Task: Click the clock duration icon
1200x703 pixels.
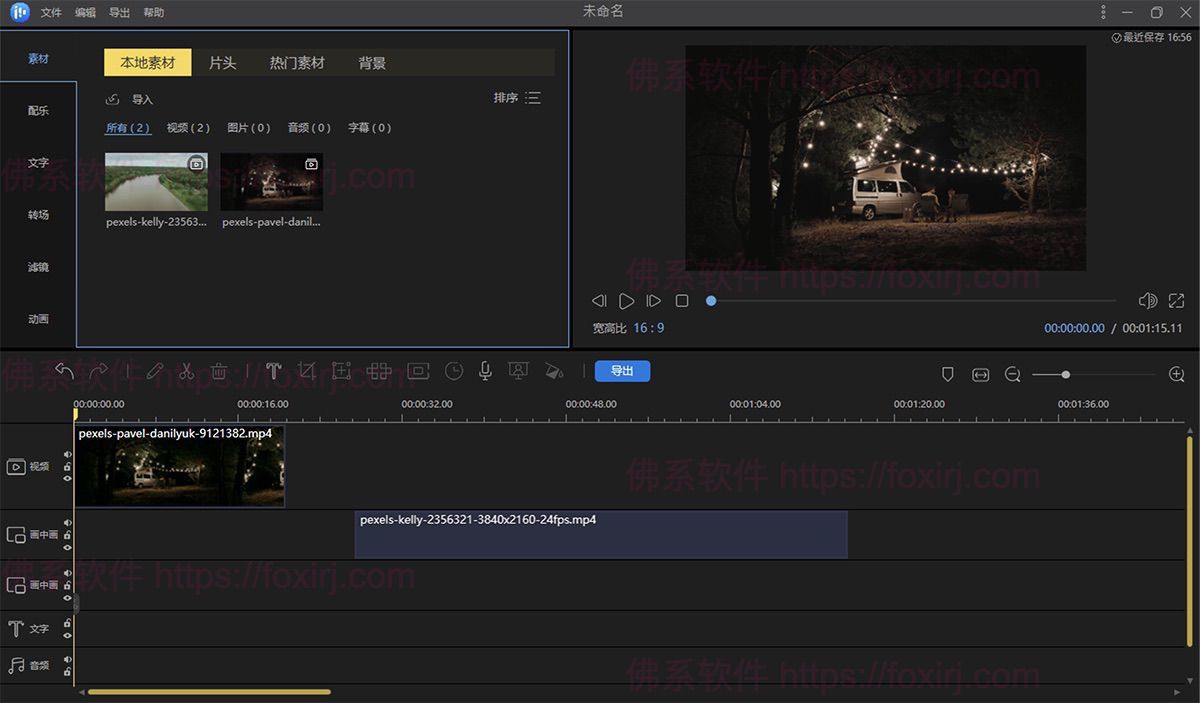Action: pyautogui.click(x=454, y=371)
